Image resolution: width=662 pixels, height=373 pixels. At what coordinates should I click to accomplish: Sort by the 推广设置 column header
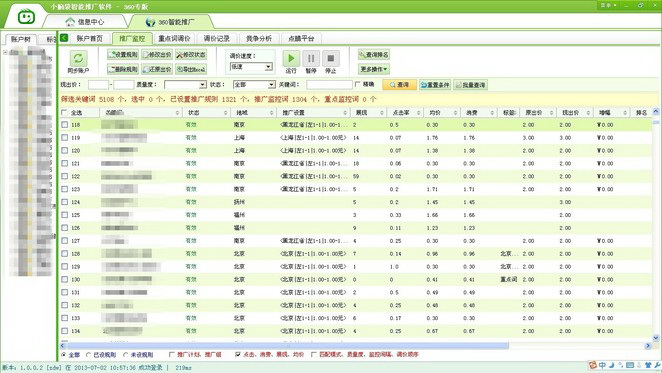(314, 113)
